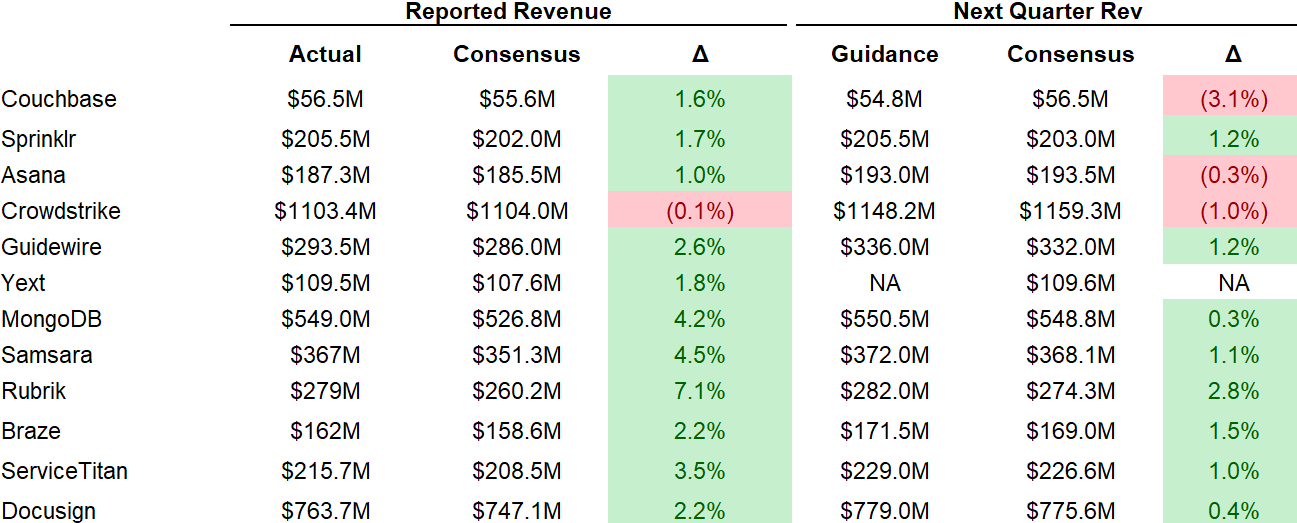This screenshot has height=523, width=1297.
Task: Click Docusign guidance $779.0M
Action: pos(884,511)
